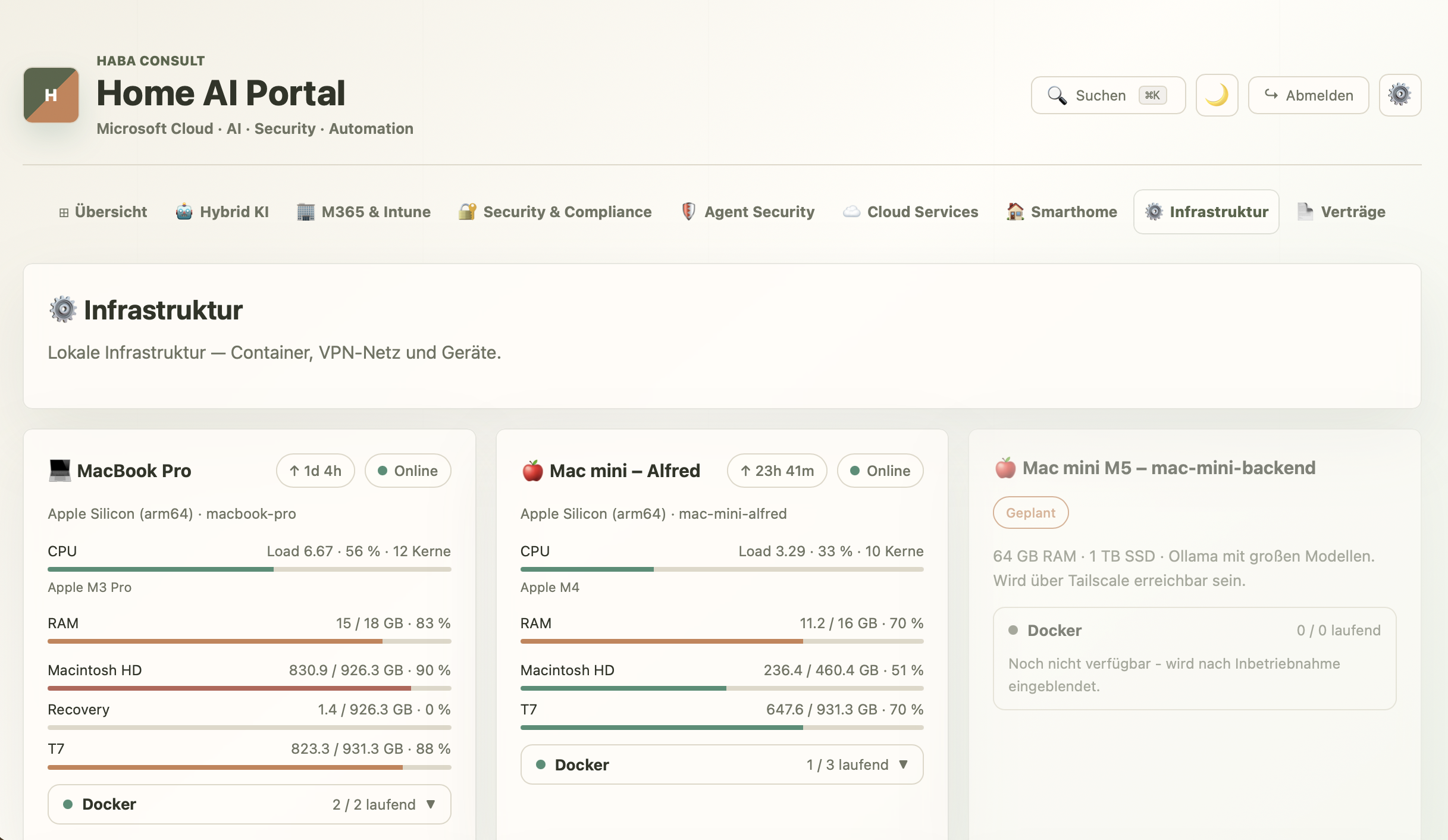Click the building icon beside M365 & Intune
The width and height of the screenshot is (1448, 840).
[x=306, y=212]
